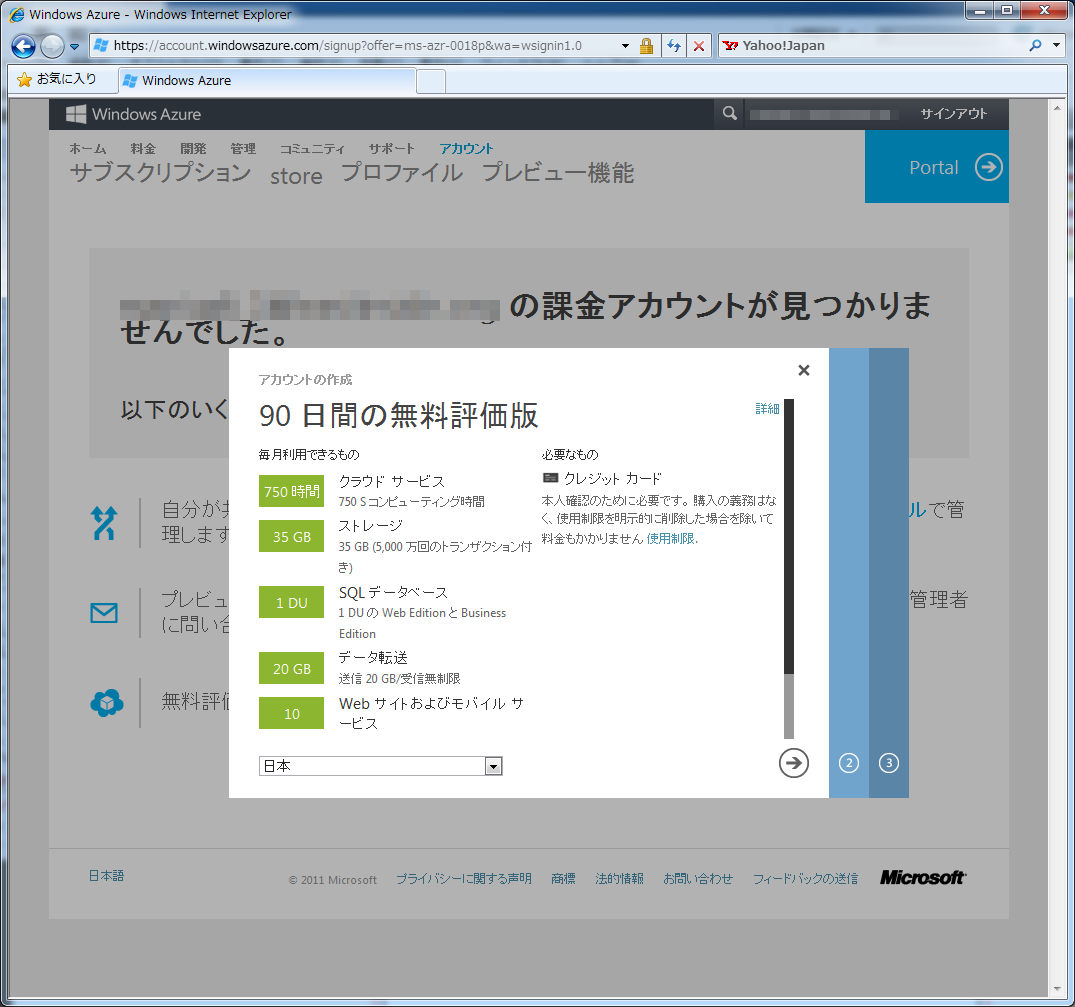
Task: Go to プレビュー機能 section
Action: point(558,172)
